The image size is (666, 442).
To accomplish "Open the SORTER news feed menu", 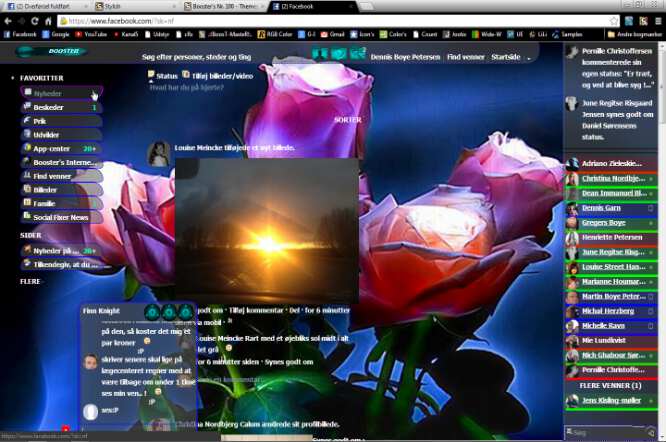I will (x=347, y=120).
